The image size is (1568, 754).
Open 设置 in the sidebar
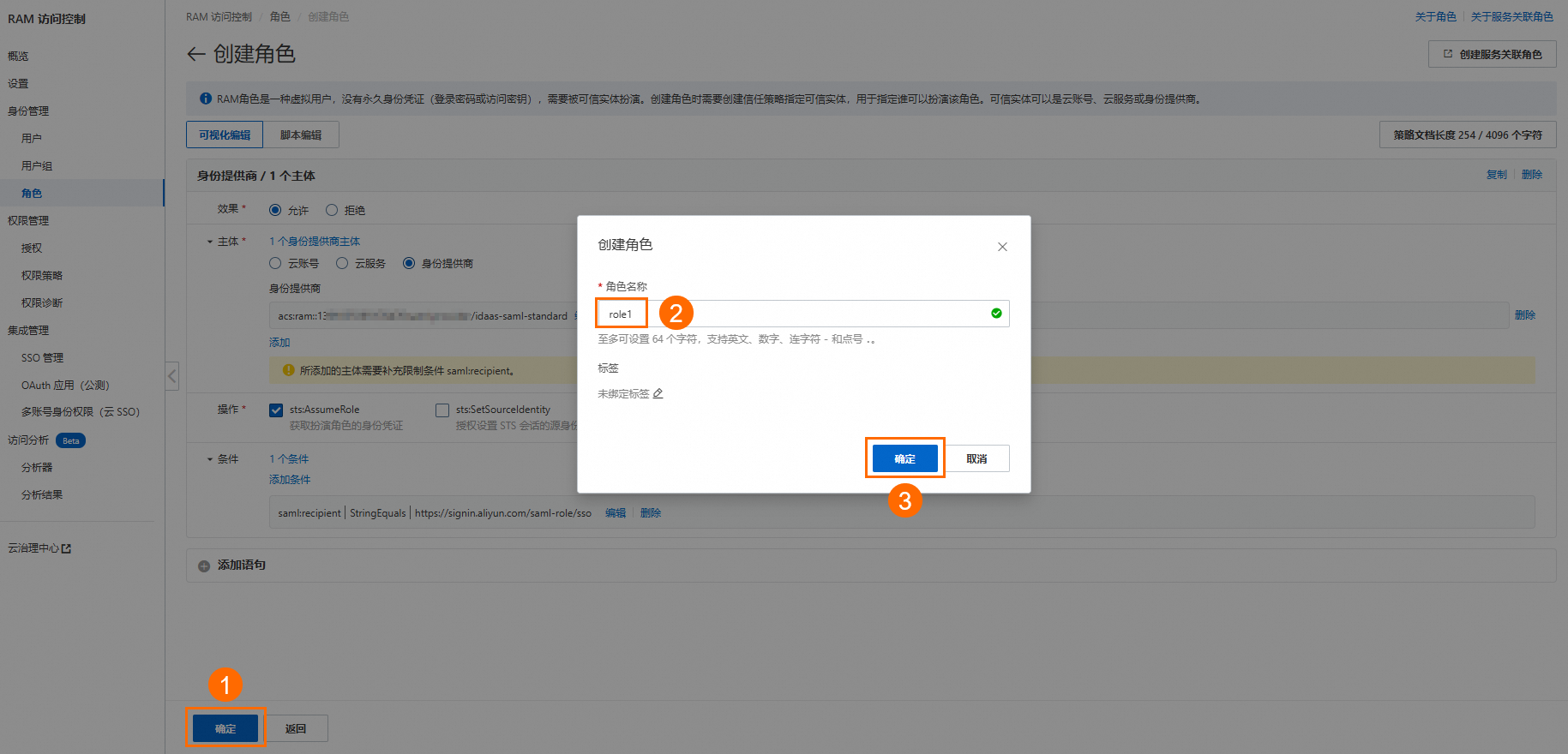click(x=18, y=83)
